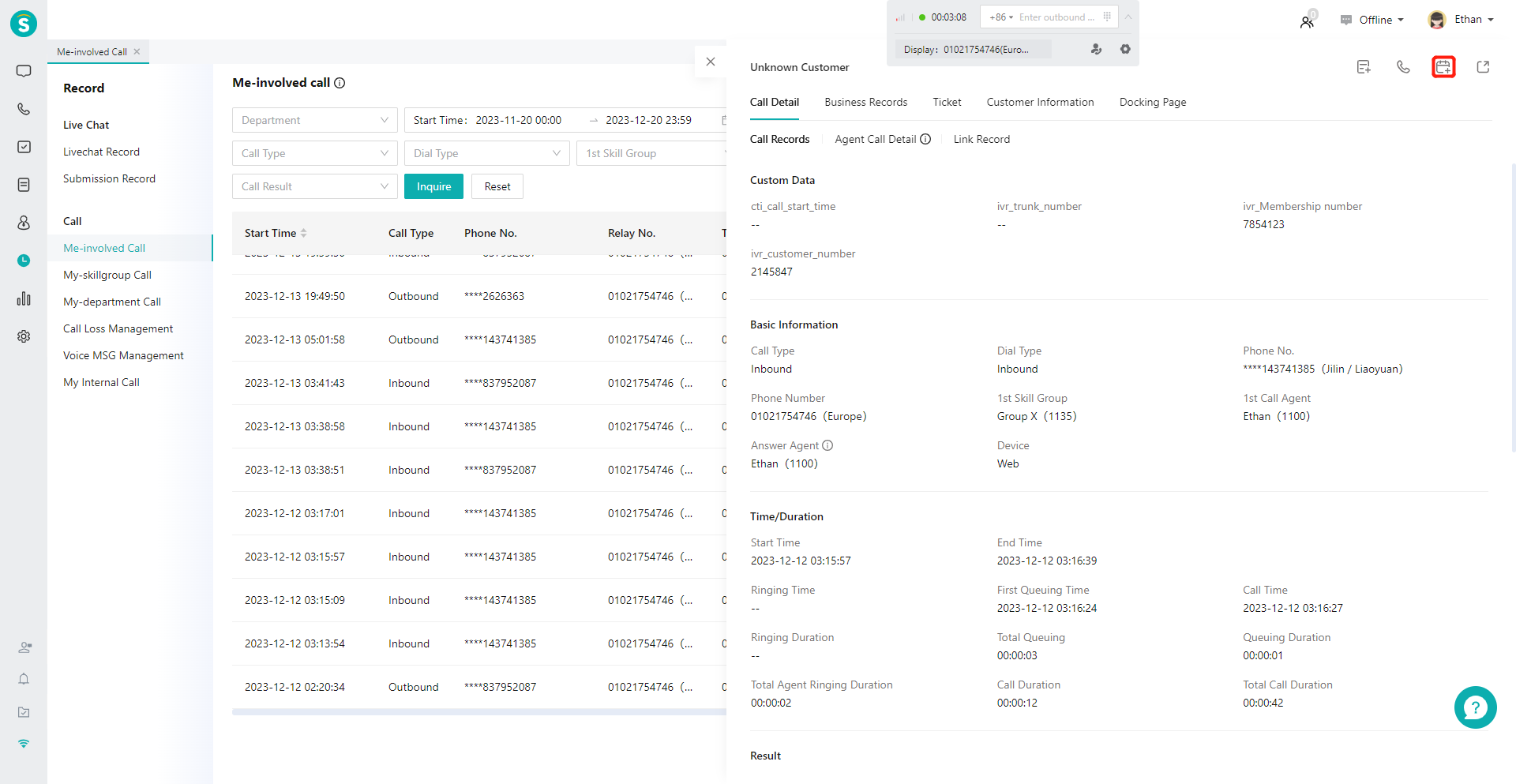Open Call Loss Management in sidebar
The image size is (1516, 784).
118,328
